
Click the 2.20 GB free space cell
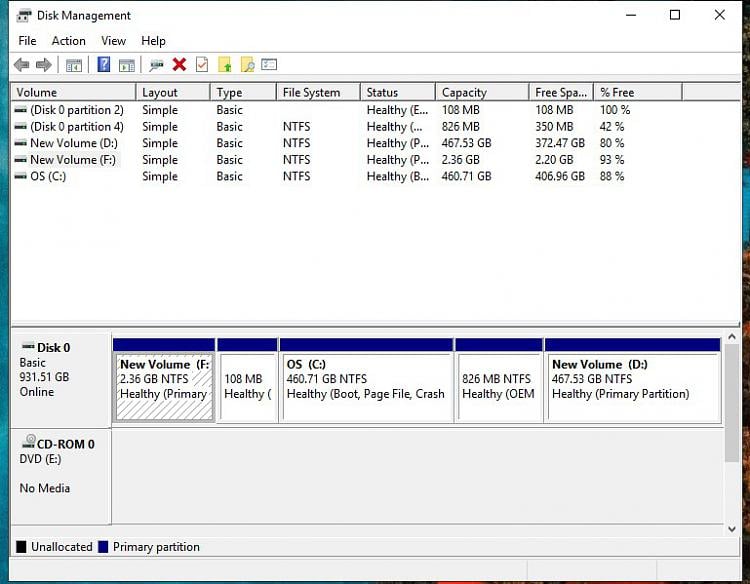(x=554, y=160)
